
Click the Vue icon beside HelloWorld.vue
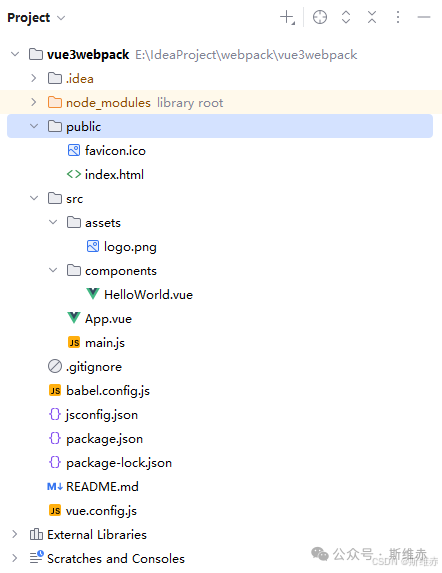[x=93, y=294]
